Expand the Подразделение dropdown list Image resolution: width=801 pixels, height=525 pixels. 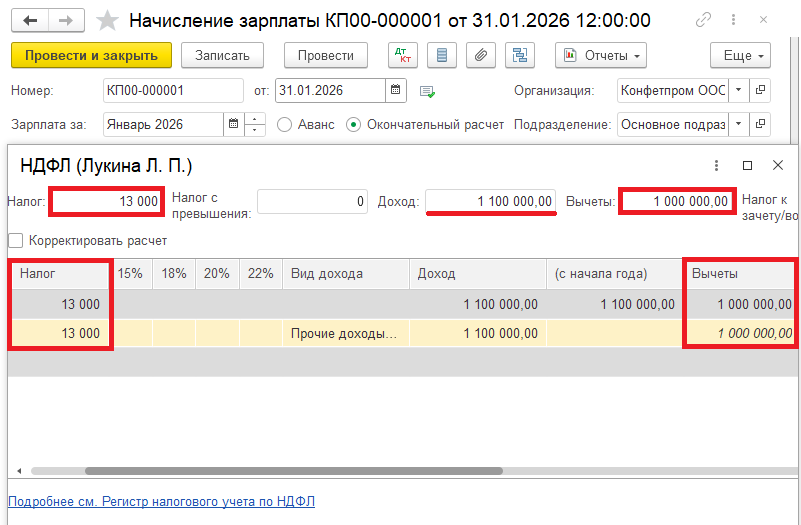[738, 124]
